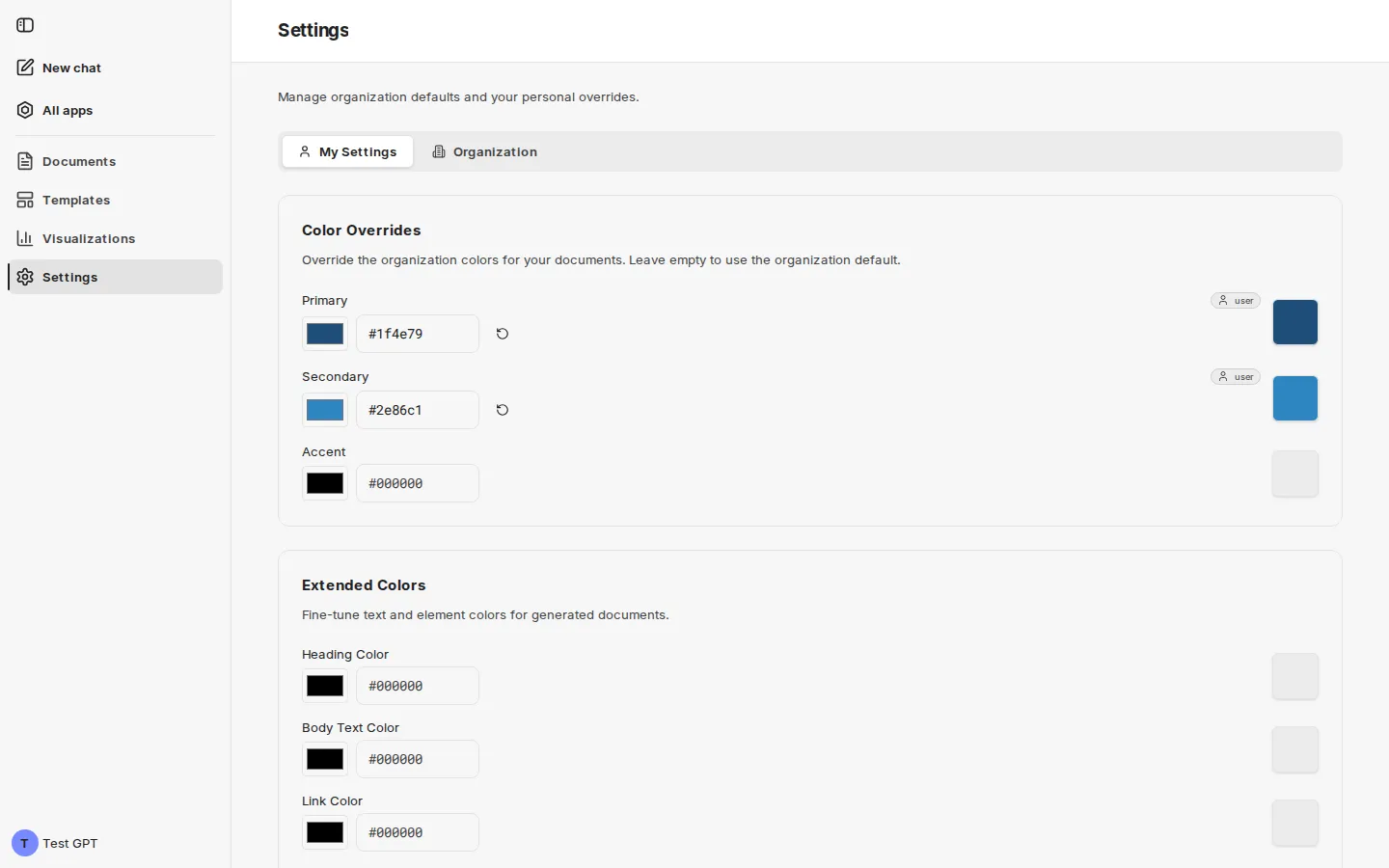Image resolution: width=1389 pixels, height=868 pixels.
Task: Switch to the My Settings tab
Action: pos(347,151)
